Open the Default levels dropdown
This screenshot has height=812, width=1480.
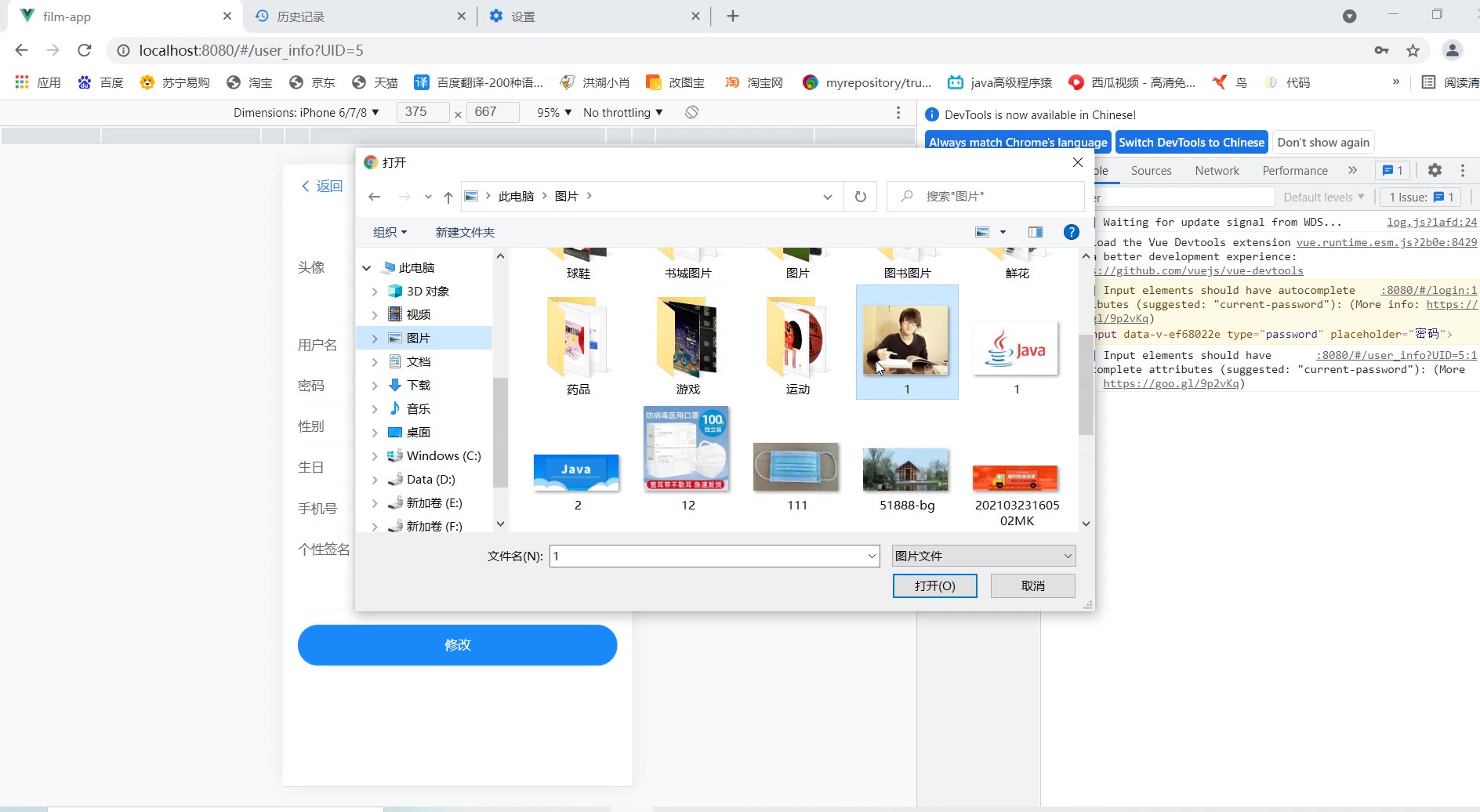click(x=1324, y=197)
